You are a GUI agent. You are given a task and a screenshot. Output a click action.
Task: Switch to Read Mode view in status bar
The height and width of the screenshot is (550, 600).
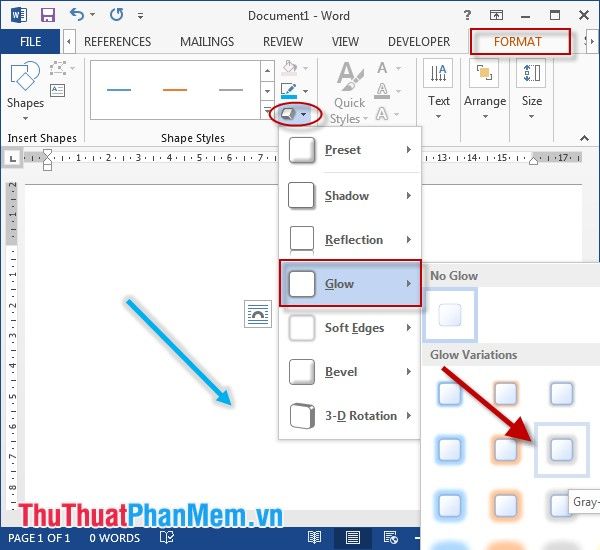[x=315, y=538]
